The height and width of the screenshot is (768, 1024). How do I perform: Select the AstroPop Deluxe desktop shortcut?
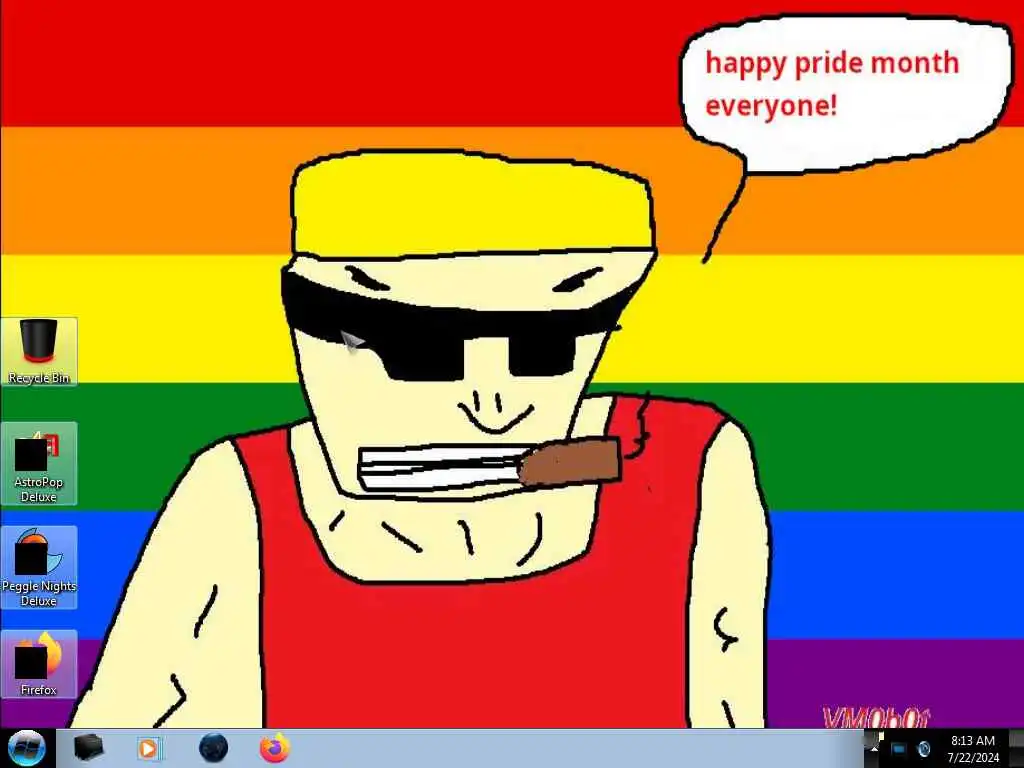39,463
